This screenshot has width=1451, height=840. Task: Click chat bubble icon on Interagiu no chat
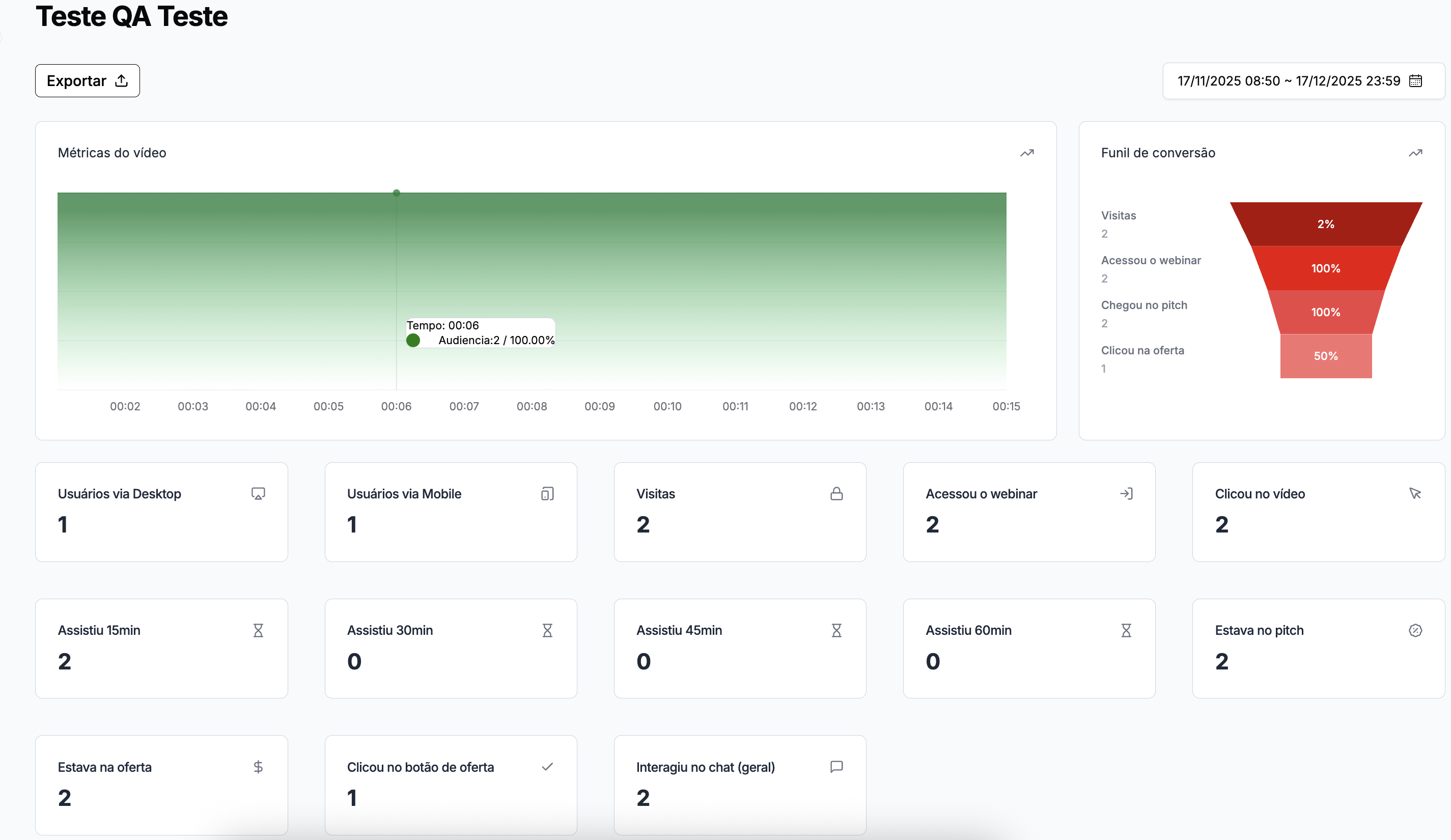836,767
